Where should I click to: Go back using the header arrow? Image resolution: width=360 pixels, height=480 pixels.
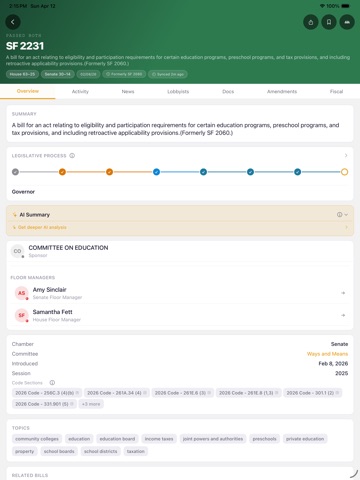pyautogui.click(x=13, y=22)
